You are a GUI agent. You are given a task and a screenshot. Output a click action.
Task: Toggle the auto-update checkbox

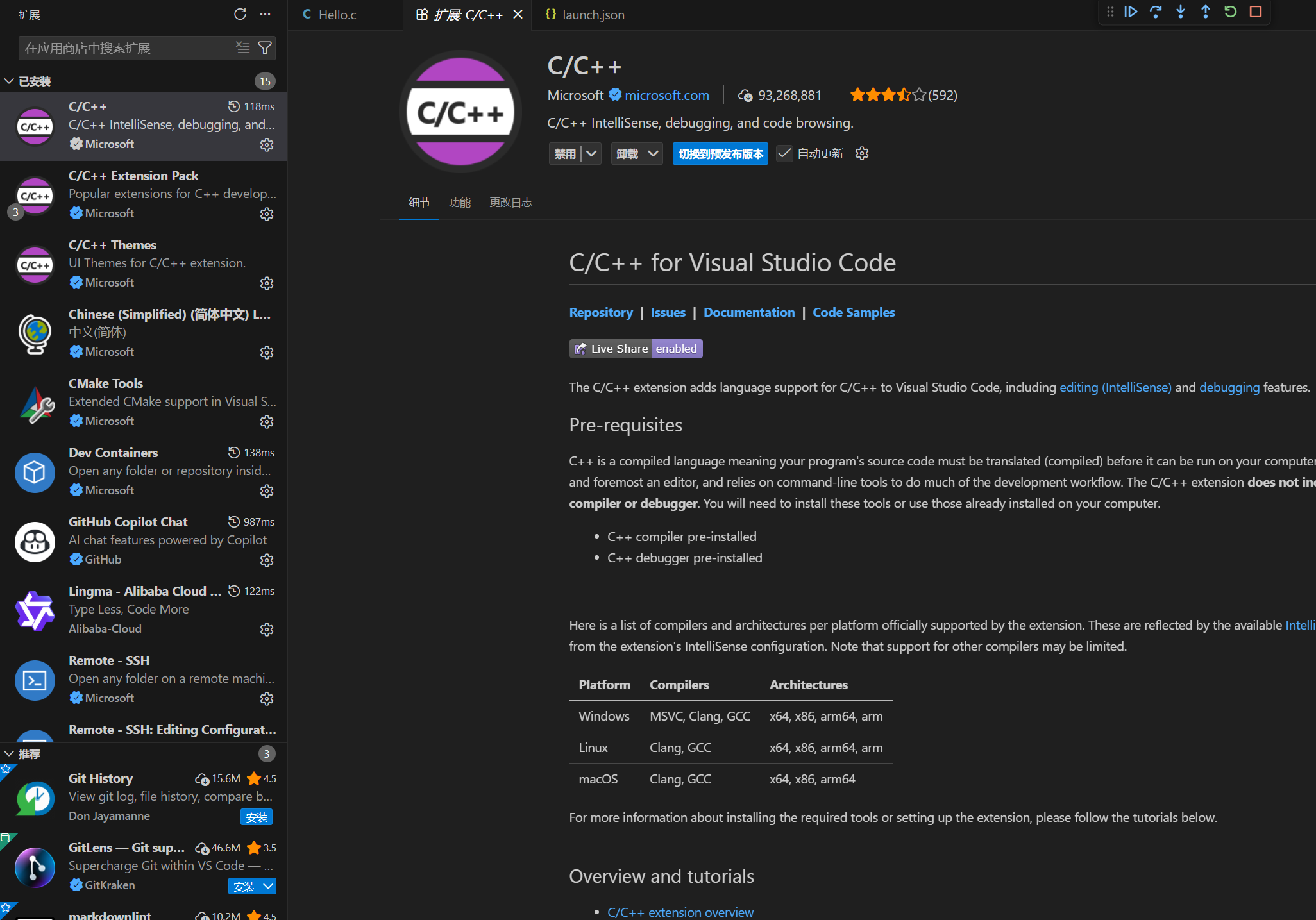[x=784, y=153]
